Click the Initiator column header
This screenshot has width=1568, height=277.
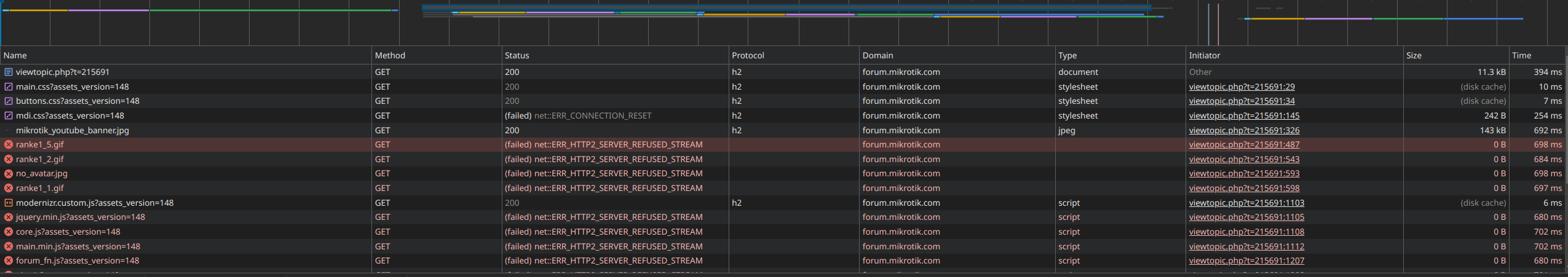pos(1204,55)
